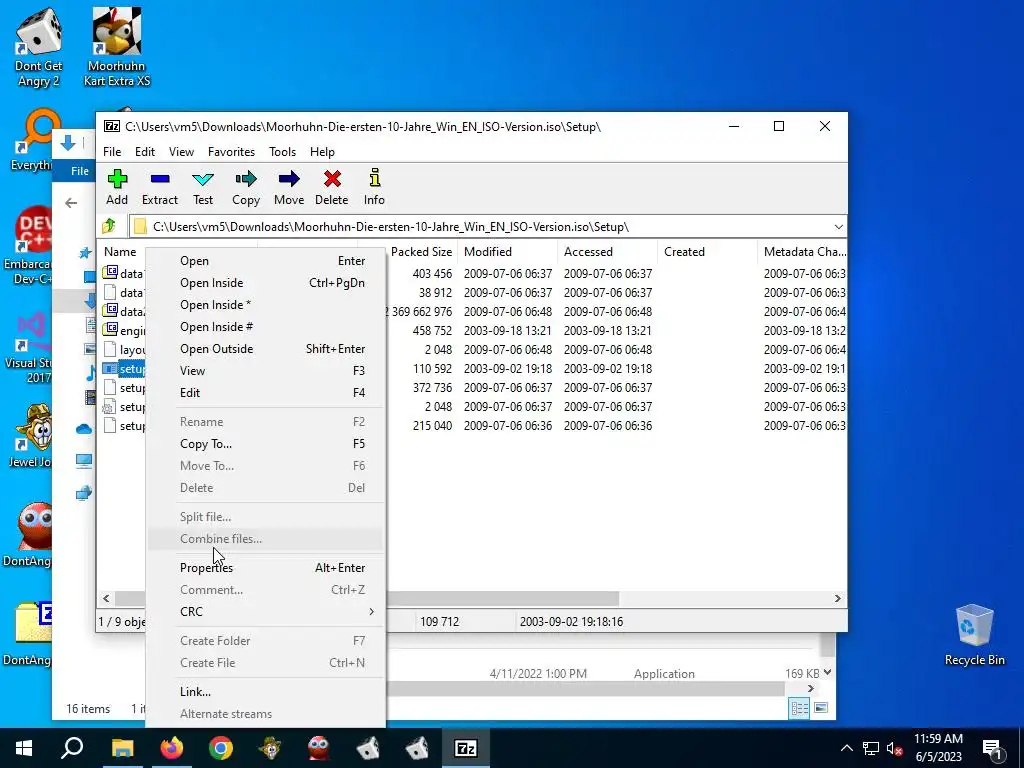
Task: Choose Properties in the context menu
Action: (266, 568)
